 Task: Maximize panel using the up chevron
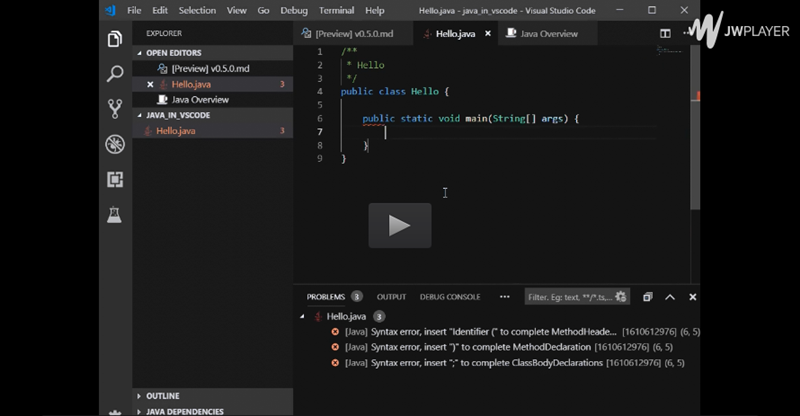(670, 297)
